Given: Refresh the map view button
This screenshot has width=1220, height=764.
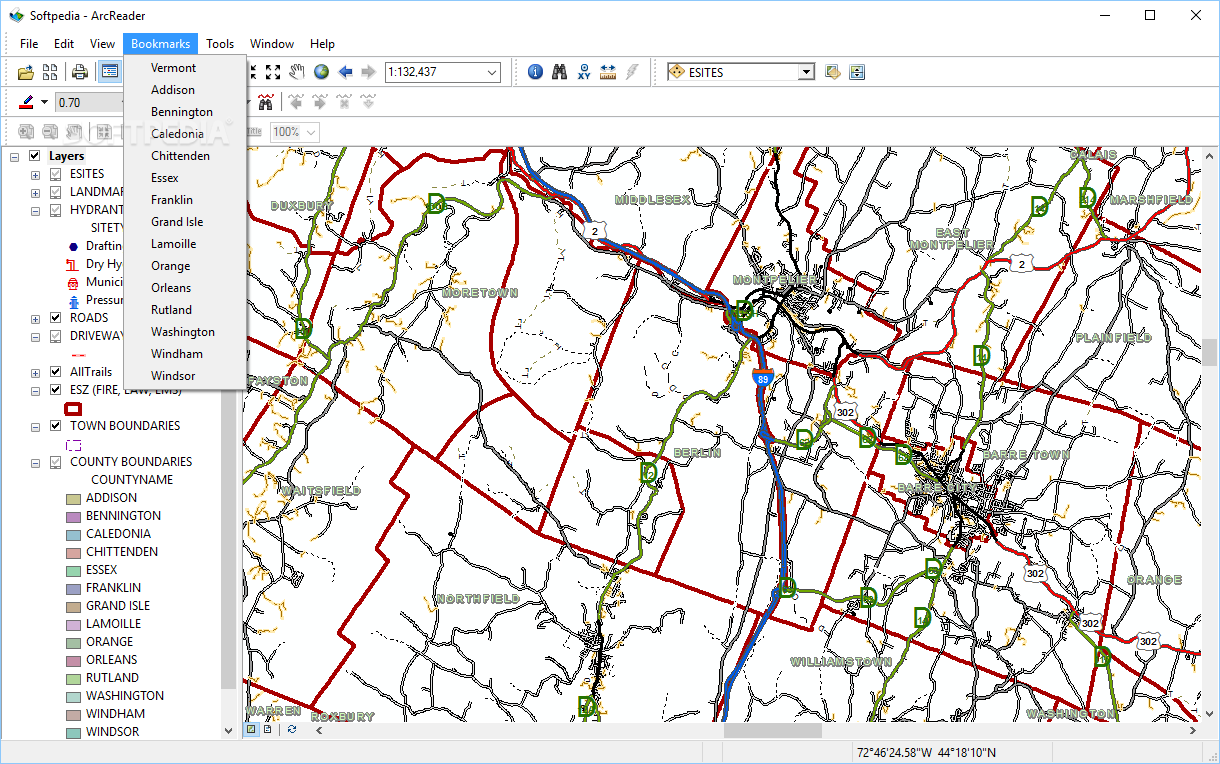Looking at the screenshot, I should coord(291,730).
